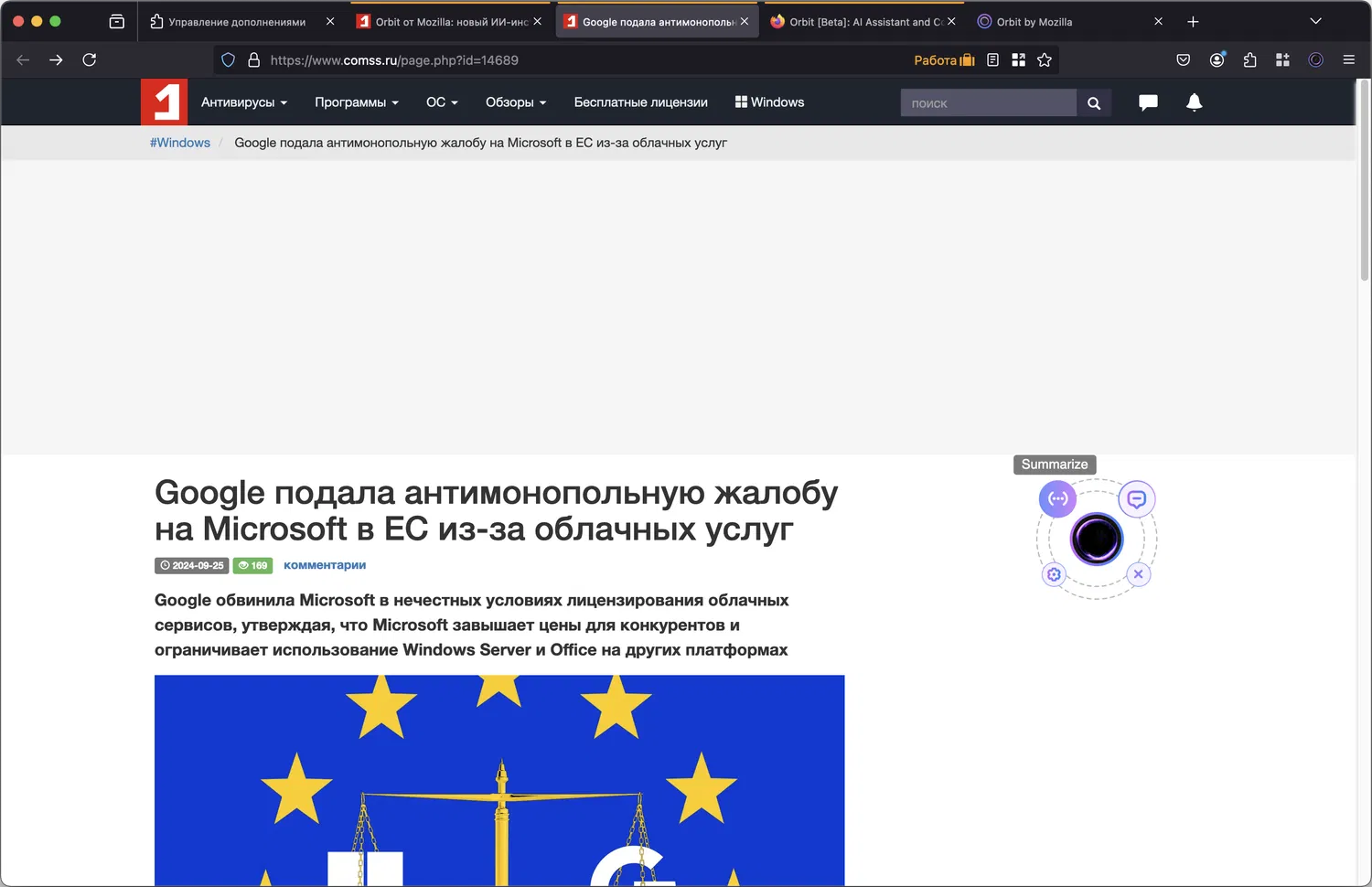Image resolution: width=1372 pixels, height=887 pixels.
Task: Click the 2024-09-25 date badge
Action: (191, 565)
